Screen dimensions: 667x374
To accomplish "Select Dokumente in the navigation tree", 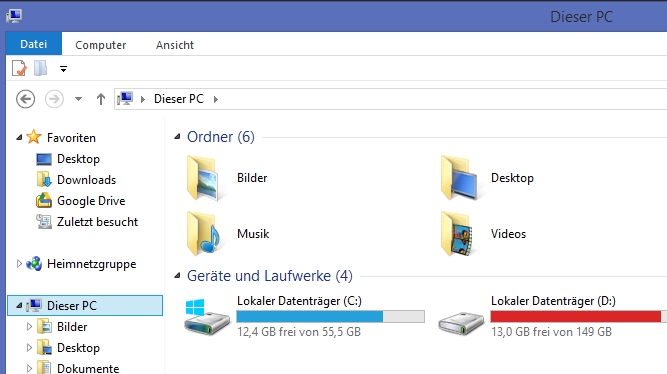I will 88,368.
